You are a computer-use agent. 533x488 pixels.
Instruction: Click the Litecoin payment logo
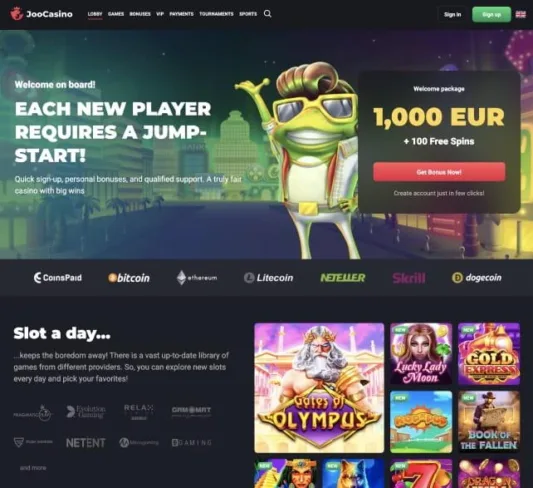[x=268, y=278]
